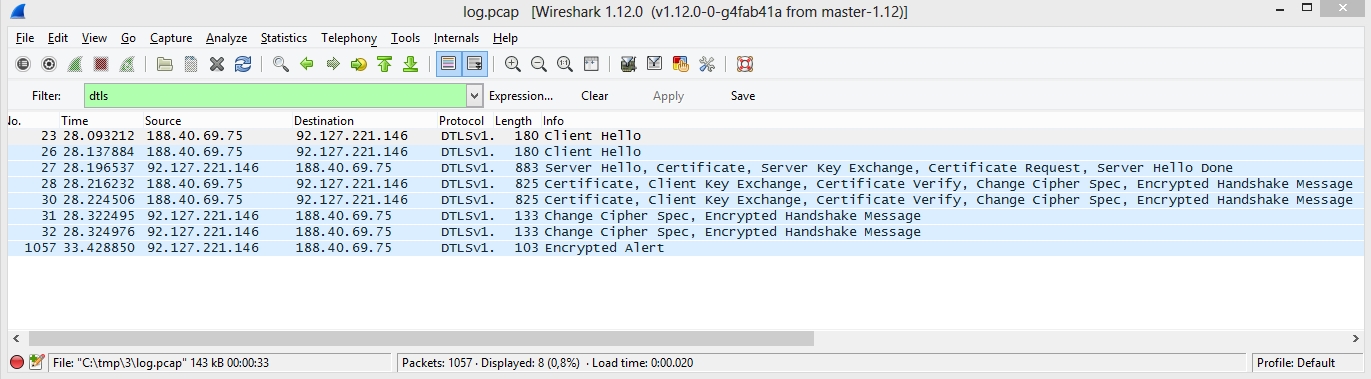Screen dimensions: 1371x379
Task: Go to last packet using toolbar arrow
Action: (x=410, y=64)
